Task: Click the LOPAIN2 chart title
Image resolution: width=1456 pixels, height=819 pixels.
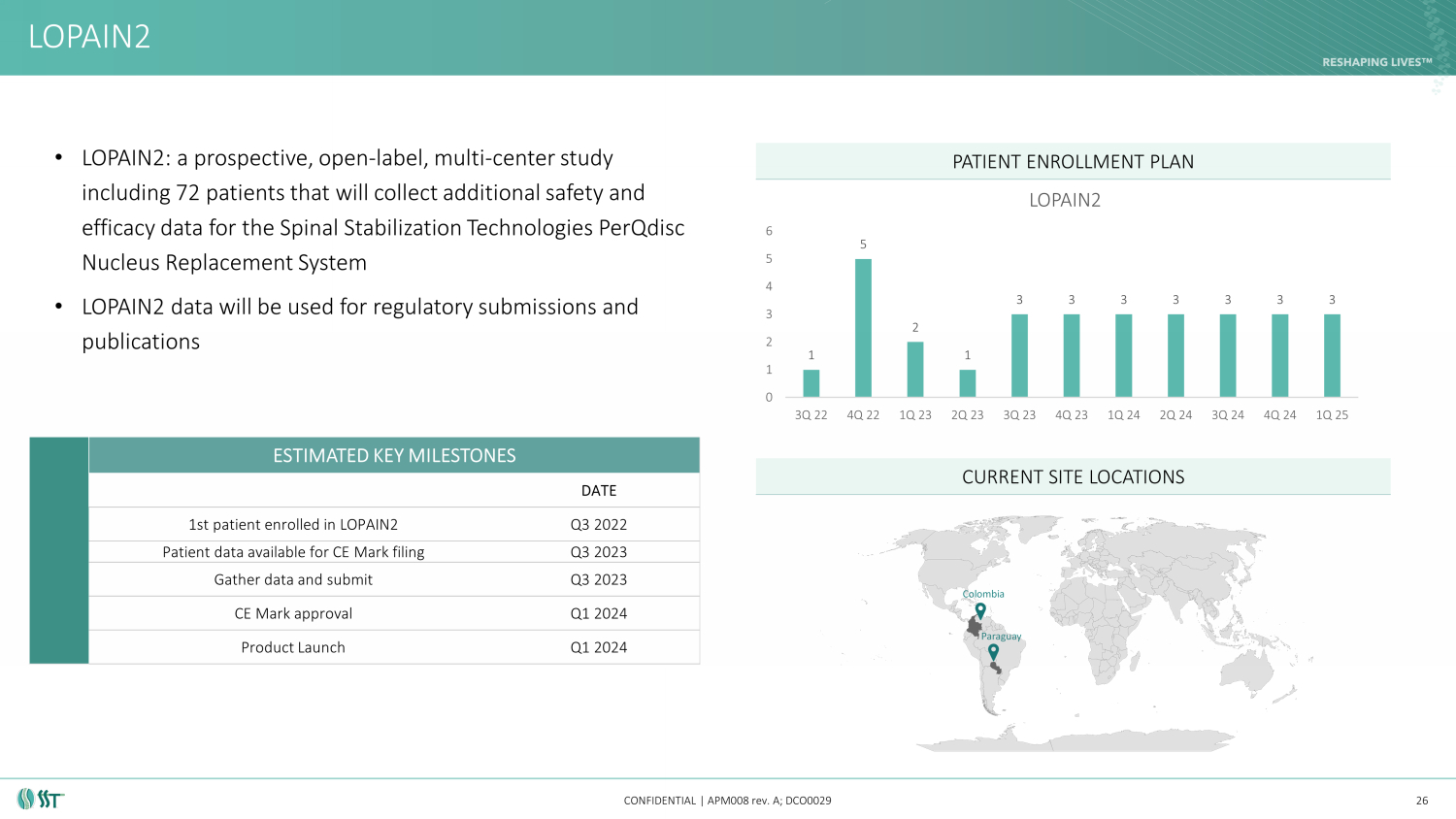Action: [x=1065, y=201]
